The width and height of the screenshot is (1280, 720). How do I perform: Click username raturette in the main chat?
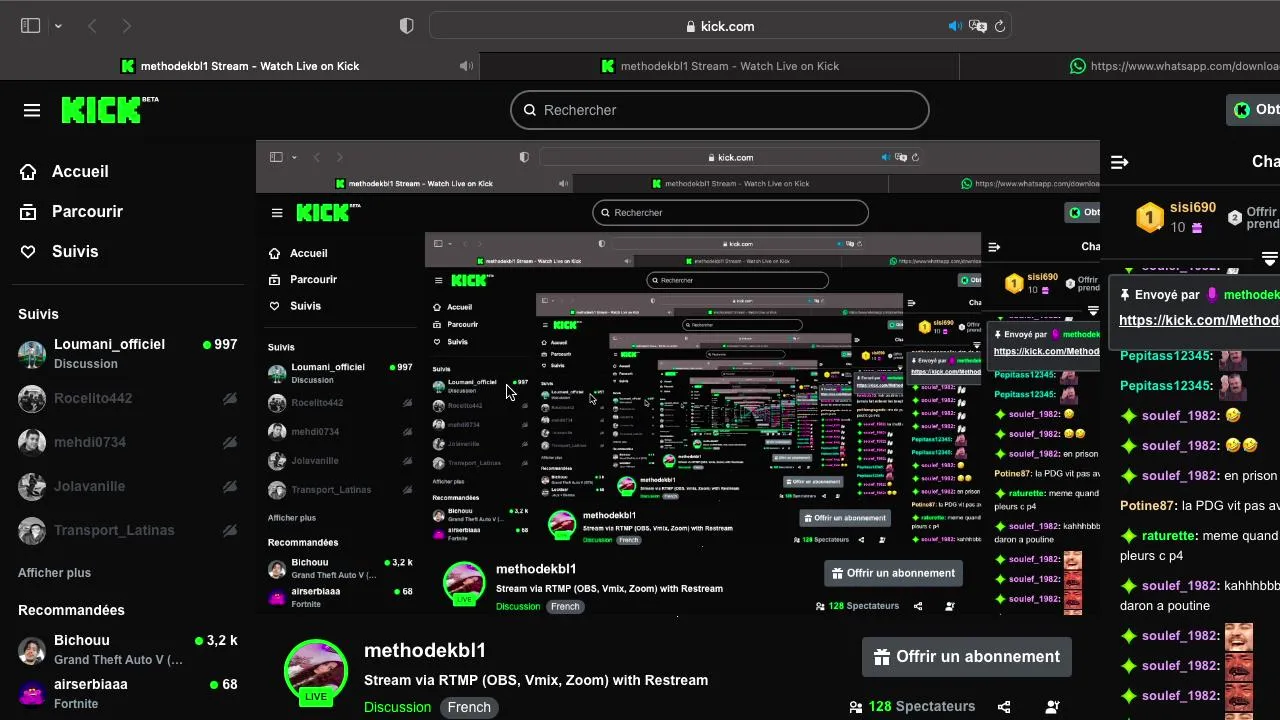point(1169,536)
